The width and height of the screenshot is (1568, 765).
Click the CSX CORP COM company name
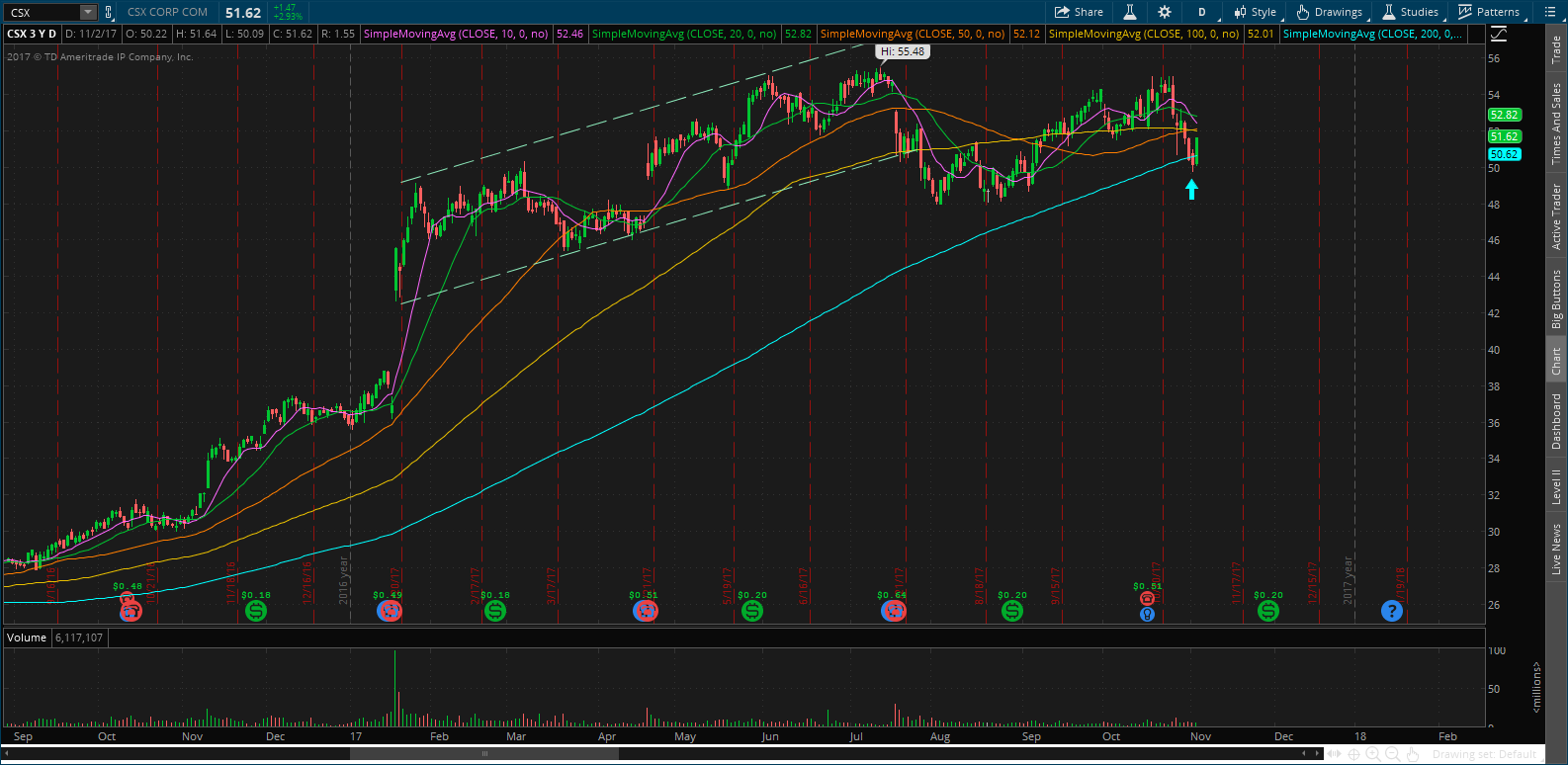click(x=167, y=13)
